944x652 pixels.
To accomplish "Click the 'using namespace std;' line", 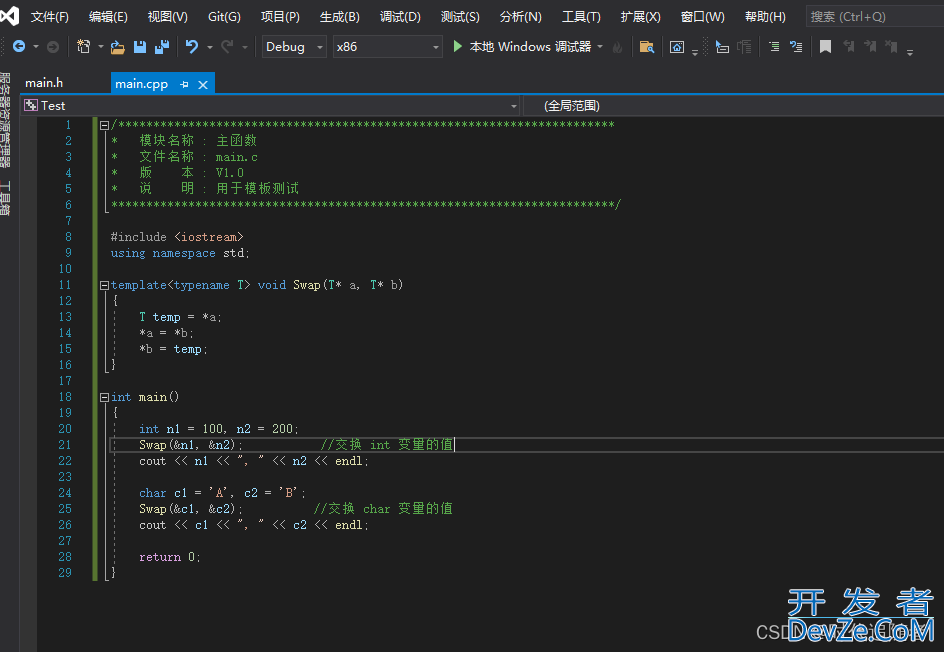I will 179,253.
